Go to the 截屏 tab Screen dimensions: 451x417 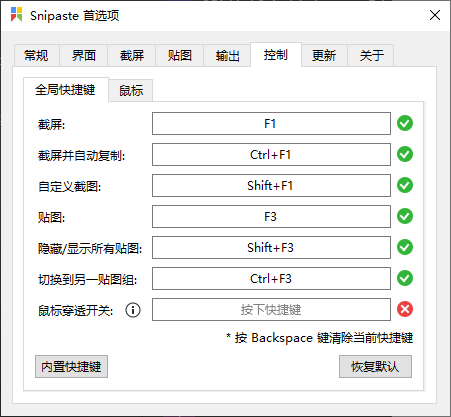pos(132,55)
